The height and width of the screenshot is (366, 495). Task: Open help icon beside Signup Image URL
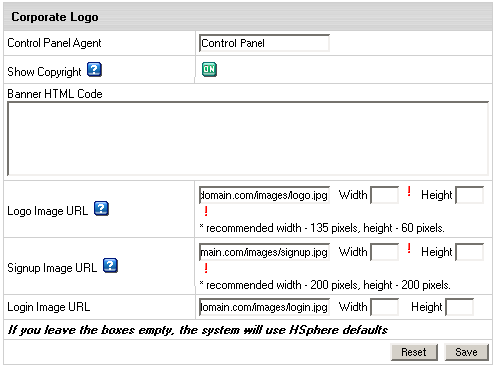tap(110, 266)
